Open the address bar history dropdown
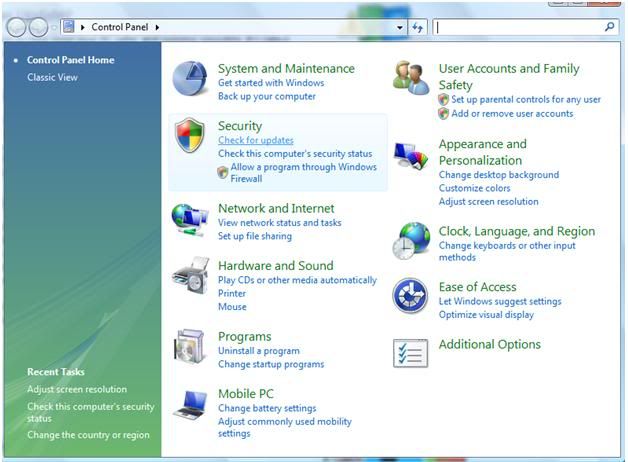The width and height of the screenshot is (628, 462). tap(399, 27)
